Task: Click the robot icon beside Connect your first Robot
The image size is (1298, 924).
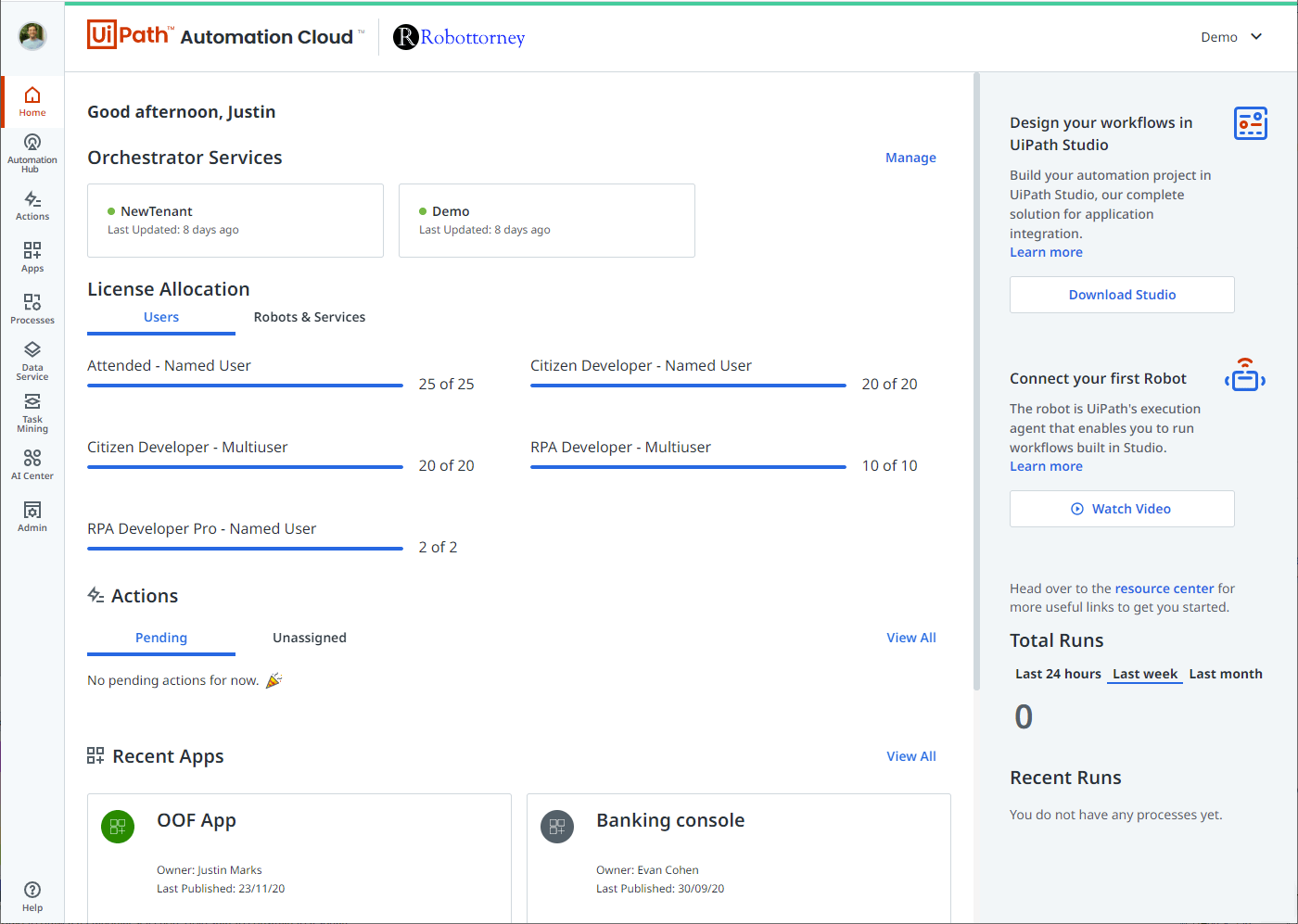Action: [x=1245, y=375]
